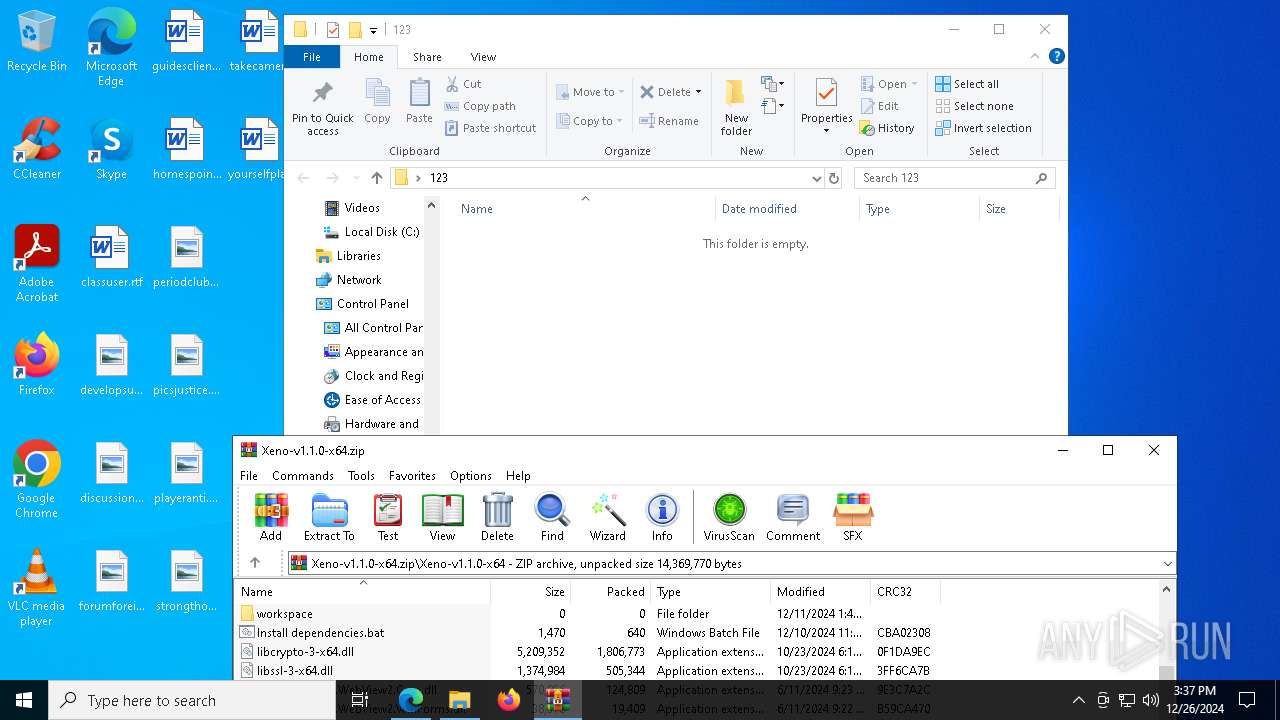Navigate up from folder 123 in Explorer
This screenshot has height=720, width=1280.
coord(376,178)
